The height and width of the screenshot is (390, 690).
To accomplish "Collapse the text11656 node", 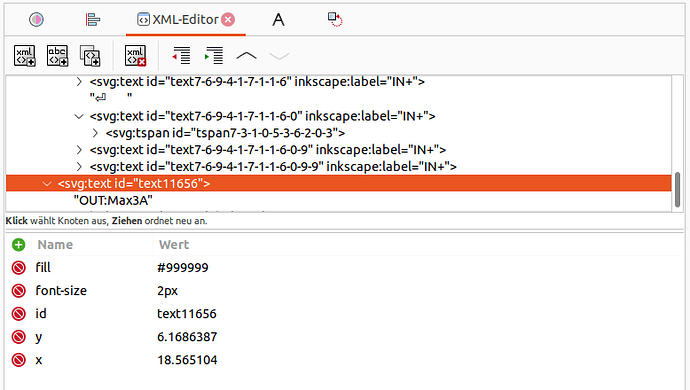I will pyautogui.click(x=47, y=184).
